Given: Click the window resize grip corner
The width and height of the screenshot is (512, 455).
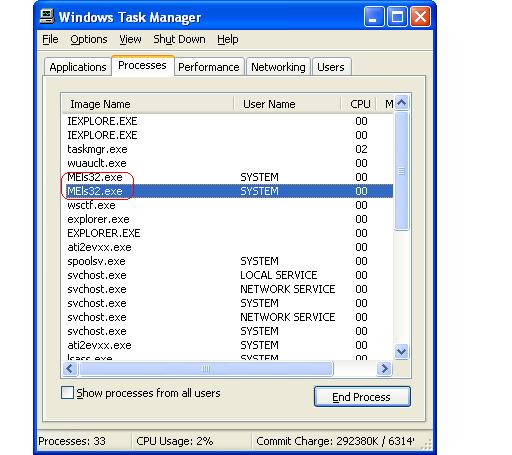Looking at the screenshot, I should 426,444.
